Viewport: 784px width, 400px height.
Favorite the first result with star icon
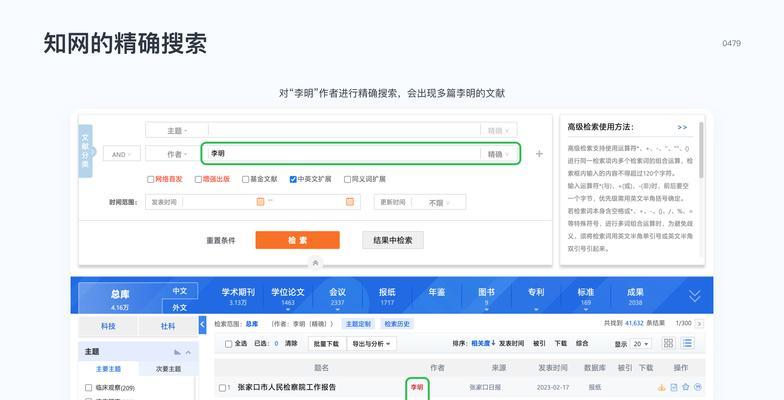pyautogui.click(x=686, y=386)
